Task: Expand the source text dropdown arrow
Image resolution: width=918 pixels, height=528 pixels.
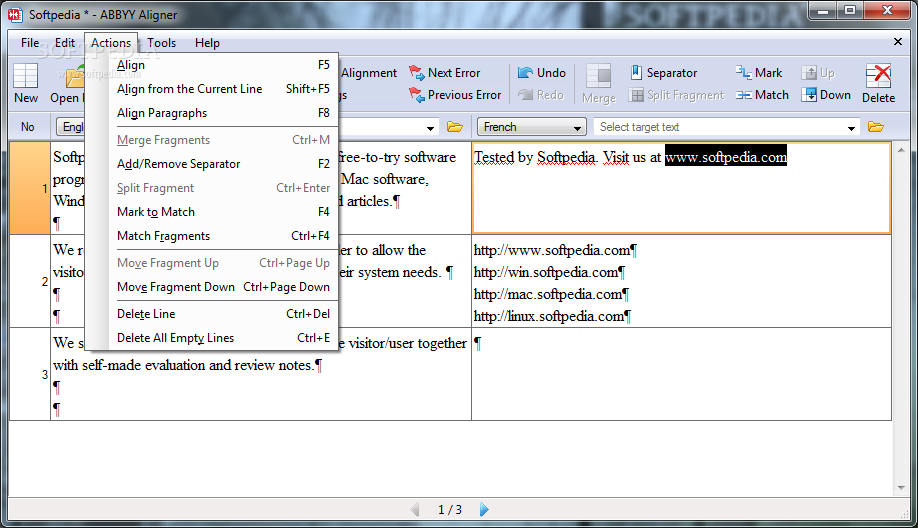Action: (x=430, y=128)
